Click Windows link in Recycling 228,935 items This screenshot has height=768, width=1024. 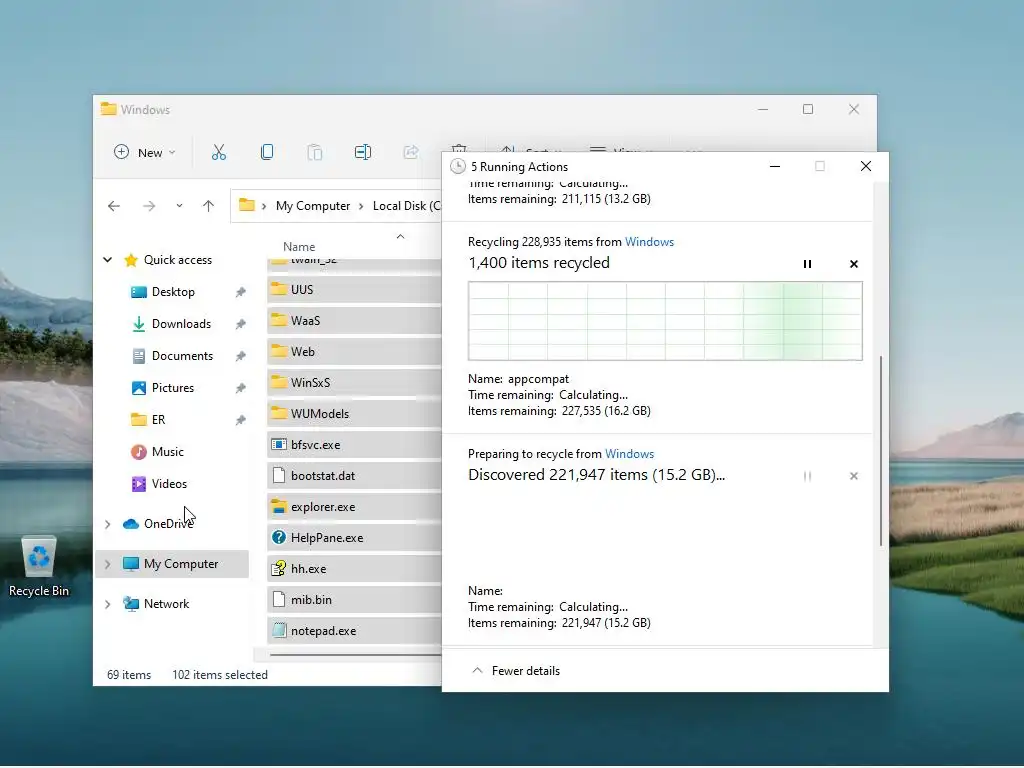[x=649, y=242]
